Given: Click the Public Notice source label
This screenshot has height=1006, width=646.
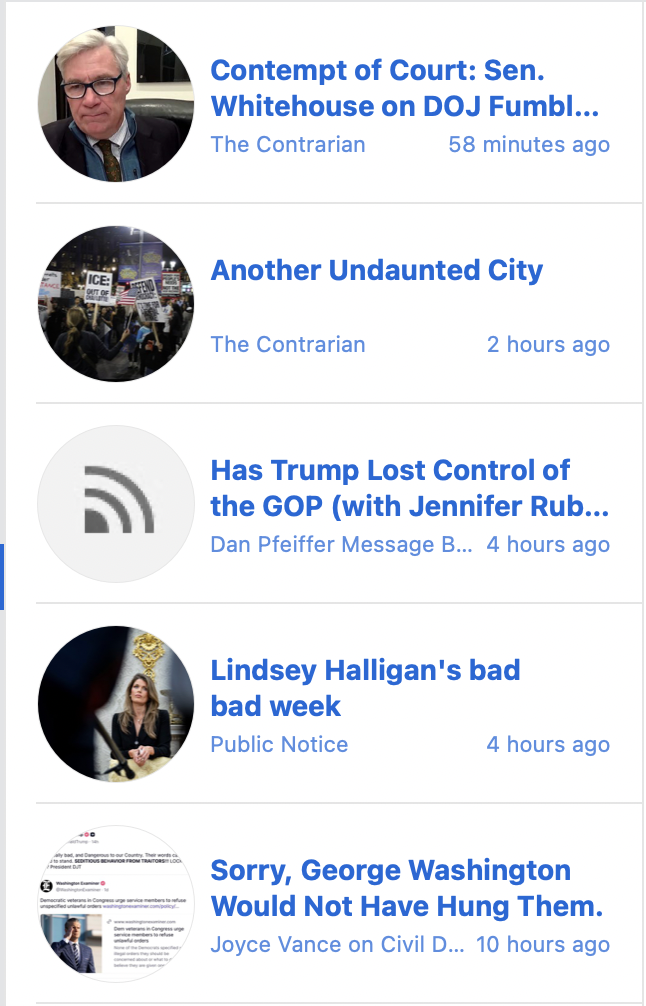Looking at the screenshot, I should [279, 744].
